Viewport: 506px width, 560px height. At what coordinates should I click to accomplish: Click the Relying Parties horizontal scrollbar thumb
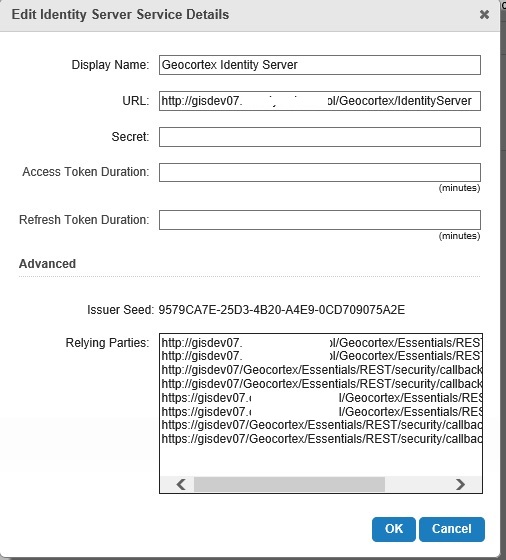(289, 484)
